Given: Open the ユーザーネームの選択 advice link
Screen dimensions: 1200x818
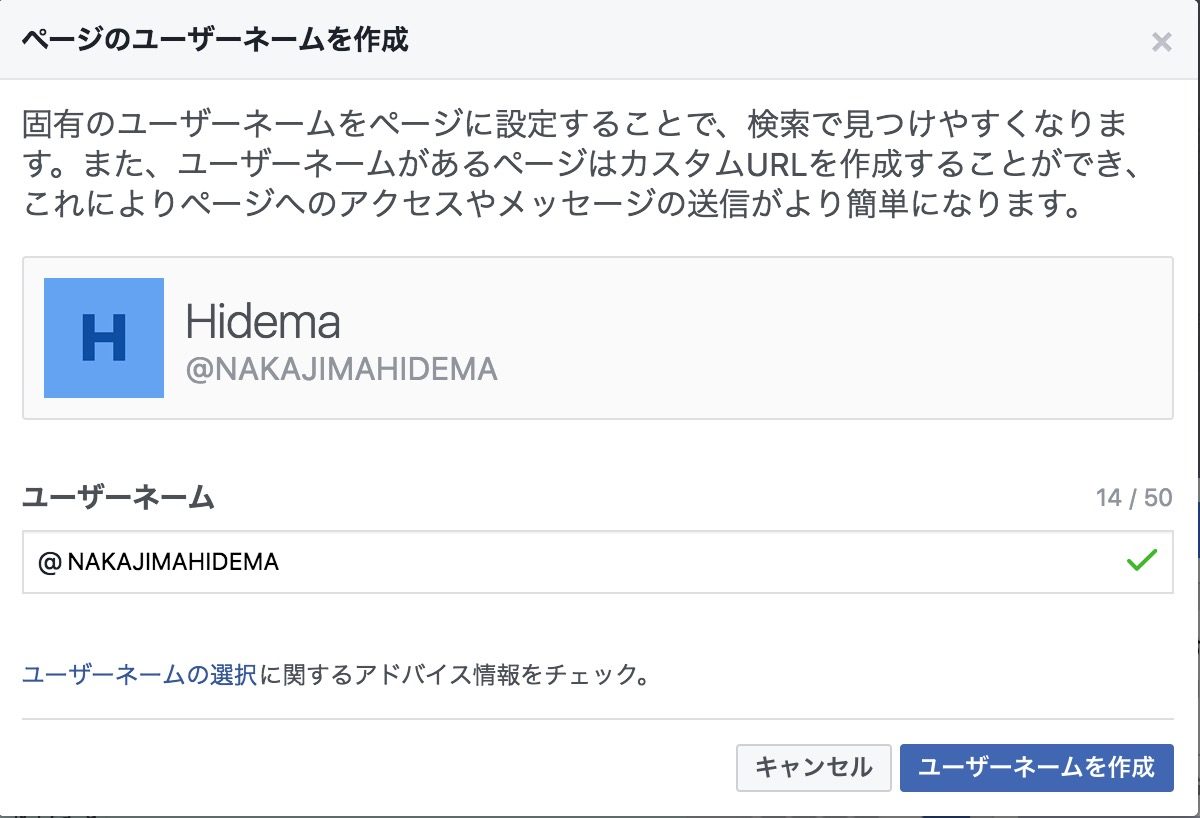Looking at the screenshot, I should pos(139,675).
